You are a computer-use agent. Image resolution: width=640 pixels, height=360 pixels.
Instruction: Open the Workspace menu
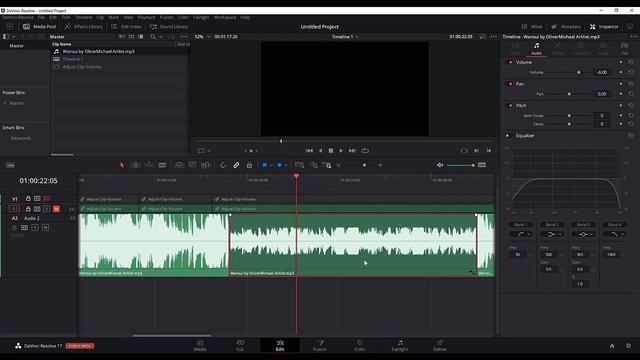[224, 18]
